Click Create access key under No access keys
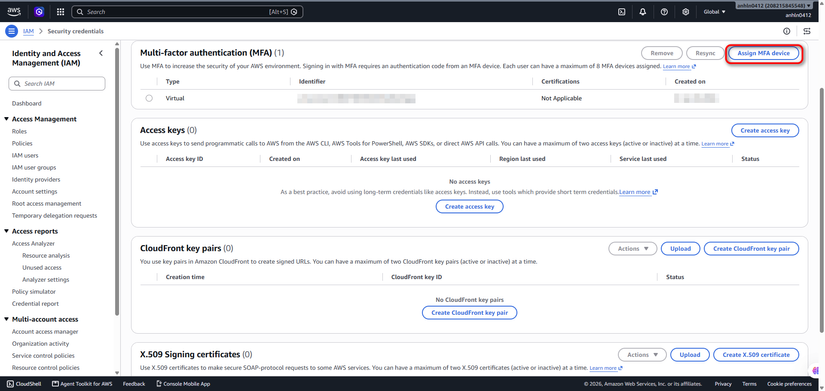Image resolution: width=825 pixels, height=391 pixels. pyautogui.click(x=469, y=207)
